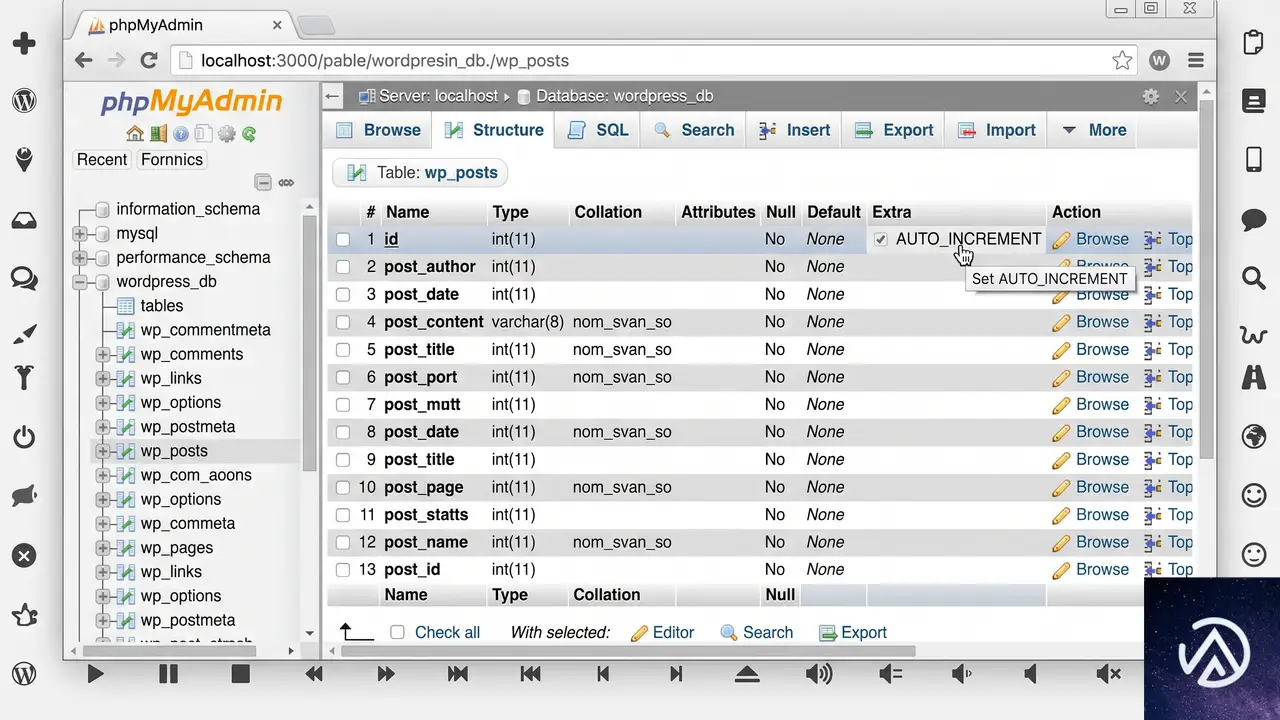Uncheck the AUTO_INCREMENT checkbox
The image size is (1280, 720).
(x=880, y=240)
